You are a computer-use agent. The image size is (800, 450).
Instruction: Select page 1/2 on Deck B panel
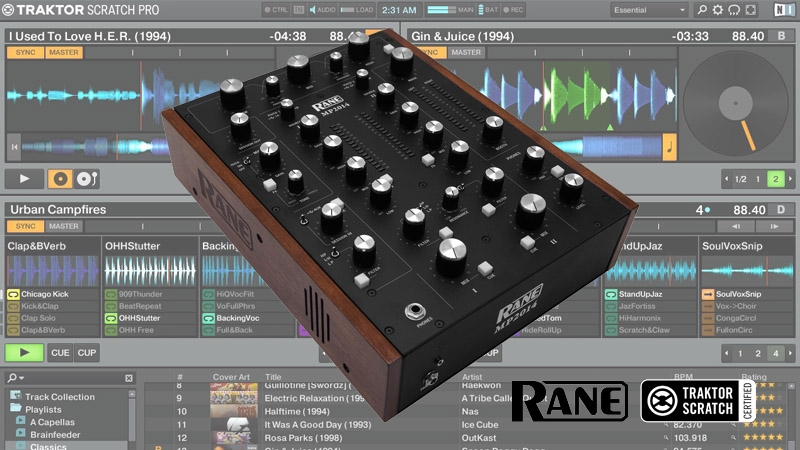click(741, 179)
